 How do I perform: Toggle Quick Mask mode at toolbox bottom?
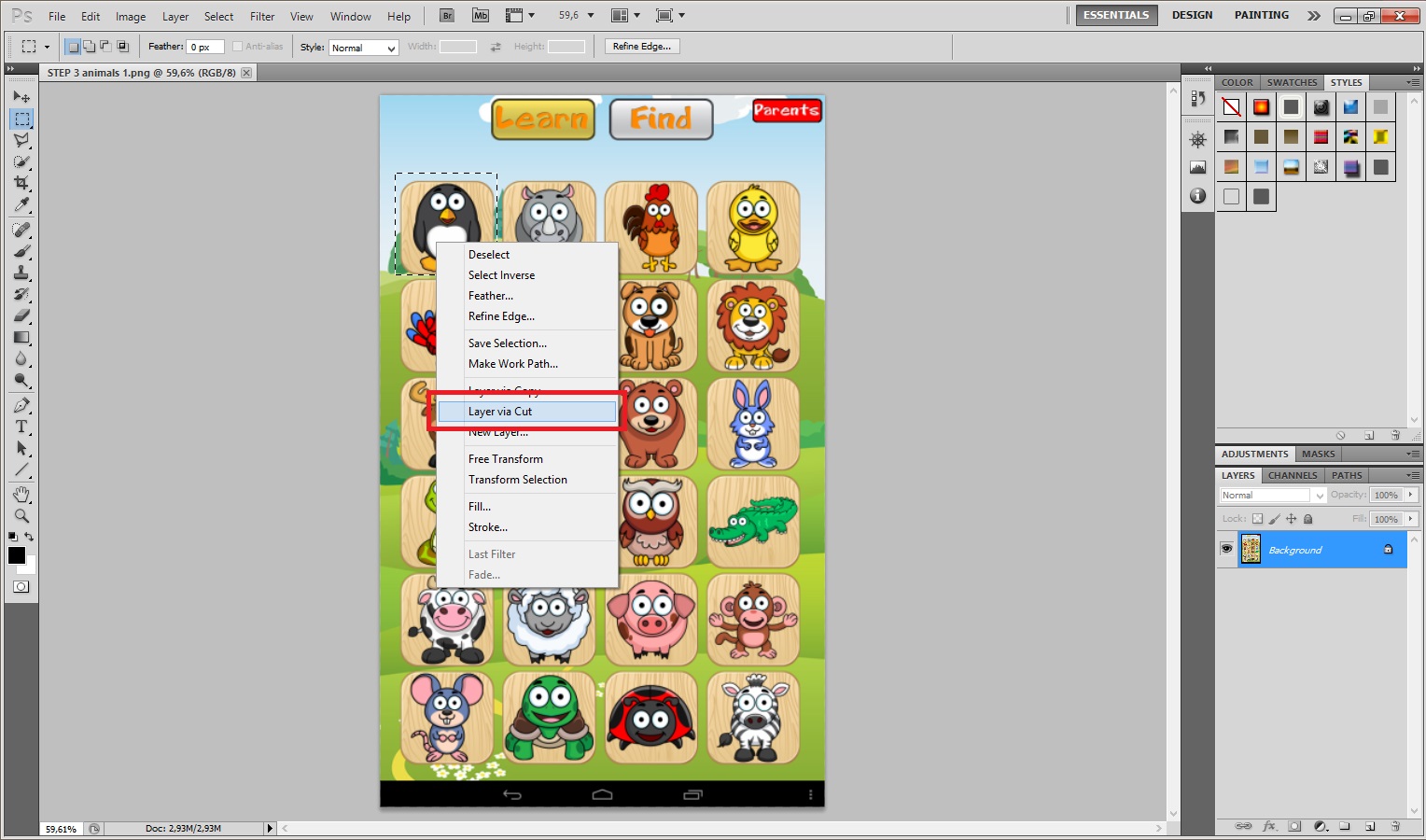[x=21, y=587]
